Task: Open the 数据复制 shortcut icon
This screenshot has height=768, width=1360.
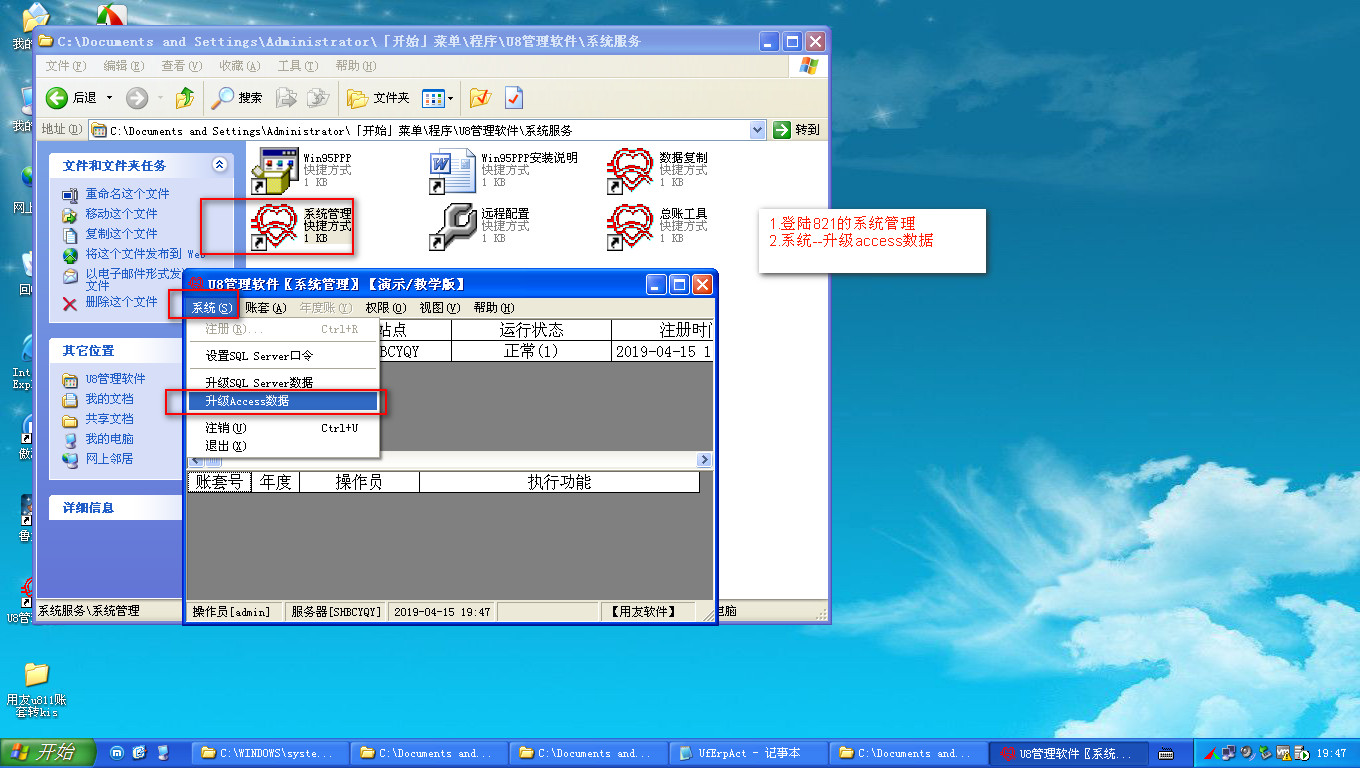Action: pyautogui.click(x=630, y=171)
